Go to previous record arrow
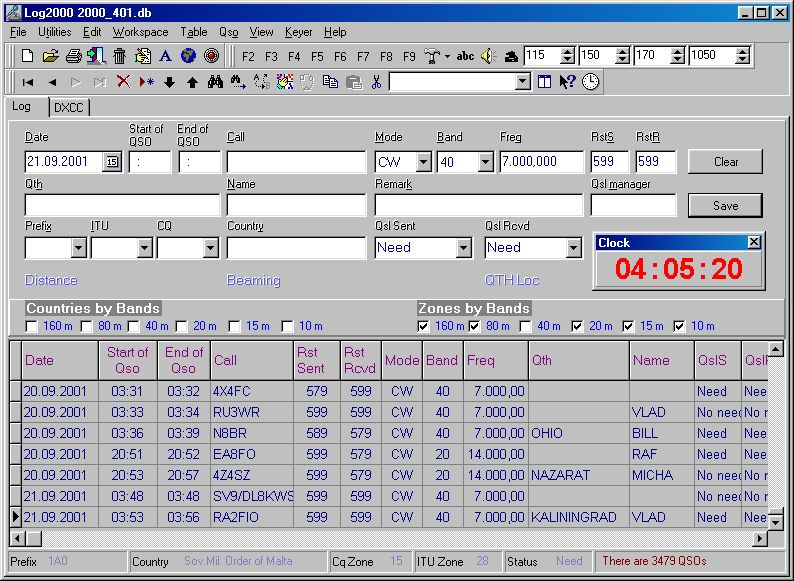Viewport: 794px width, 581px height. 52,82
